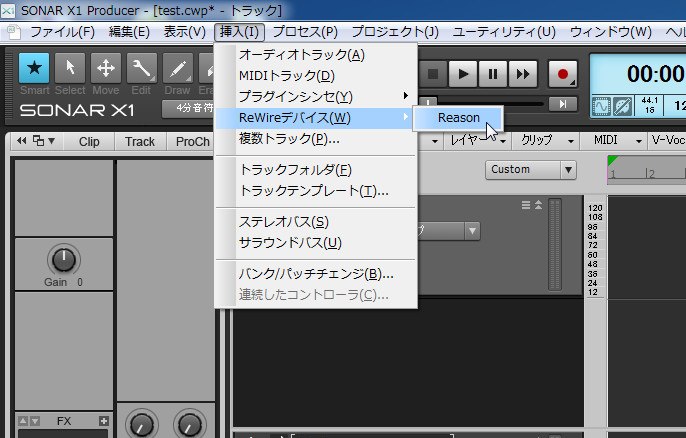Click the crossed-out metronome icon near time display

pos(622,106)
